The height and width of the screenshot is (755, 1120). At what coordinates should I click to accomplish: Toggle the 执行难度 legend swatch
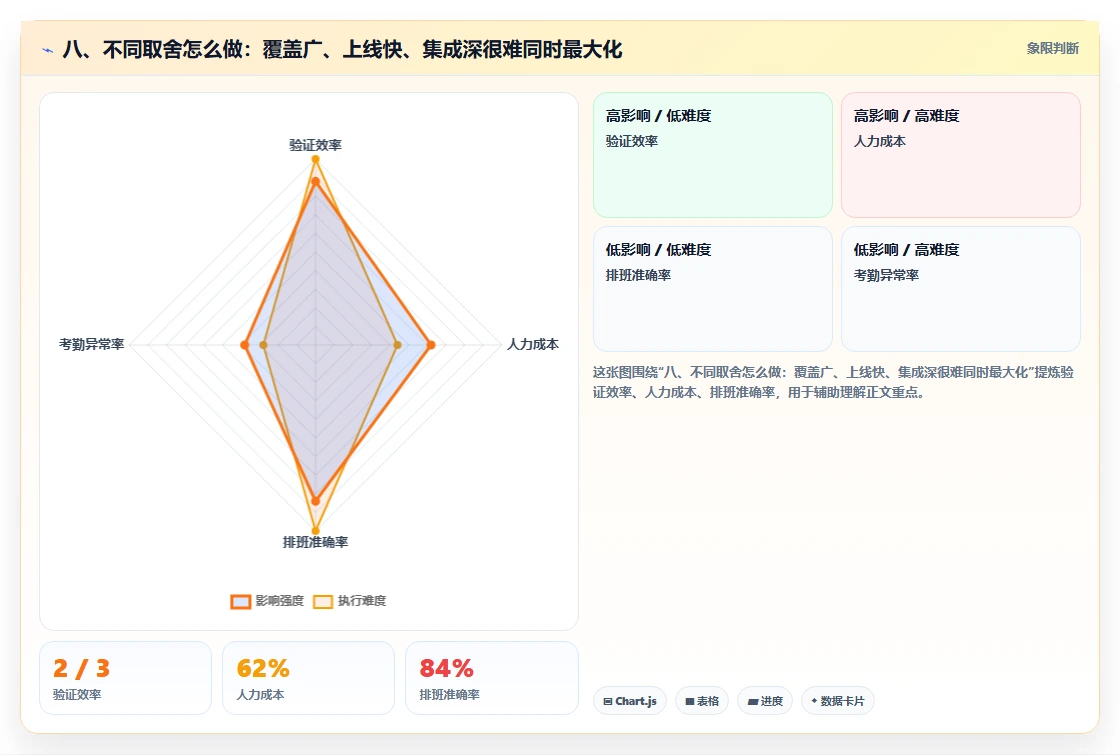click(323, 601)
